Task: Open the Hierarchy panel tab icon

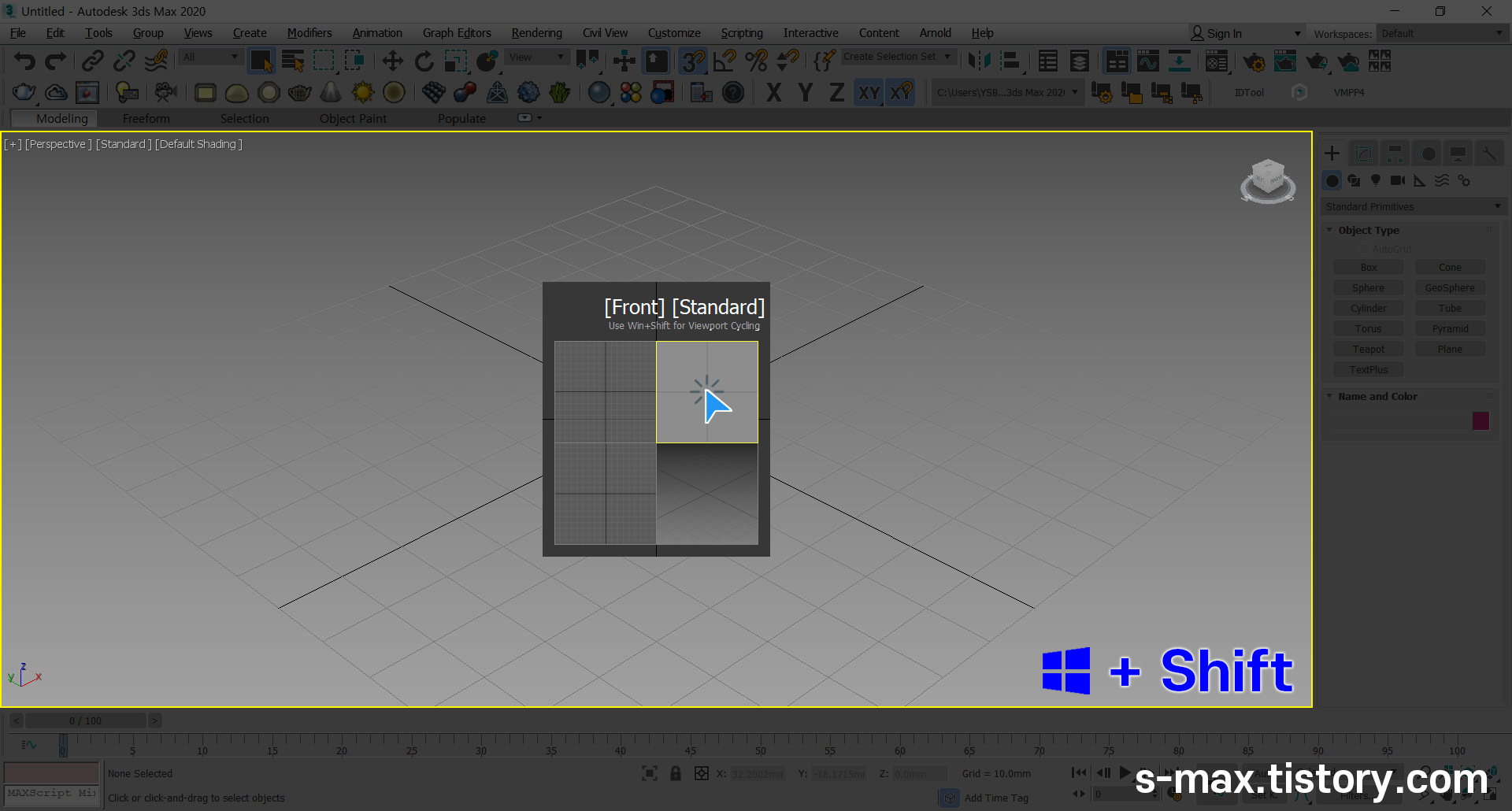Action: tap(1395, 154)
